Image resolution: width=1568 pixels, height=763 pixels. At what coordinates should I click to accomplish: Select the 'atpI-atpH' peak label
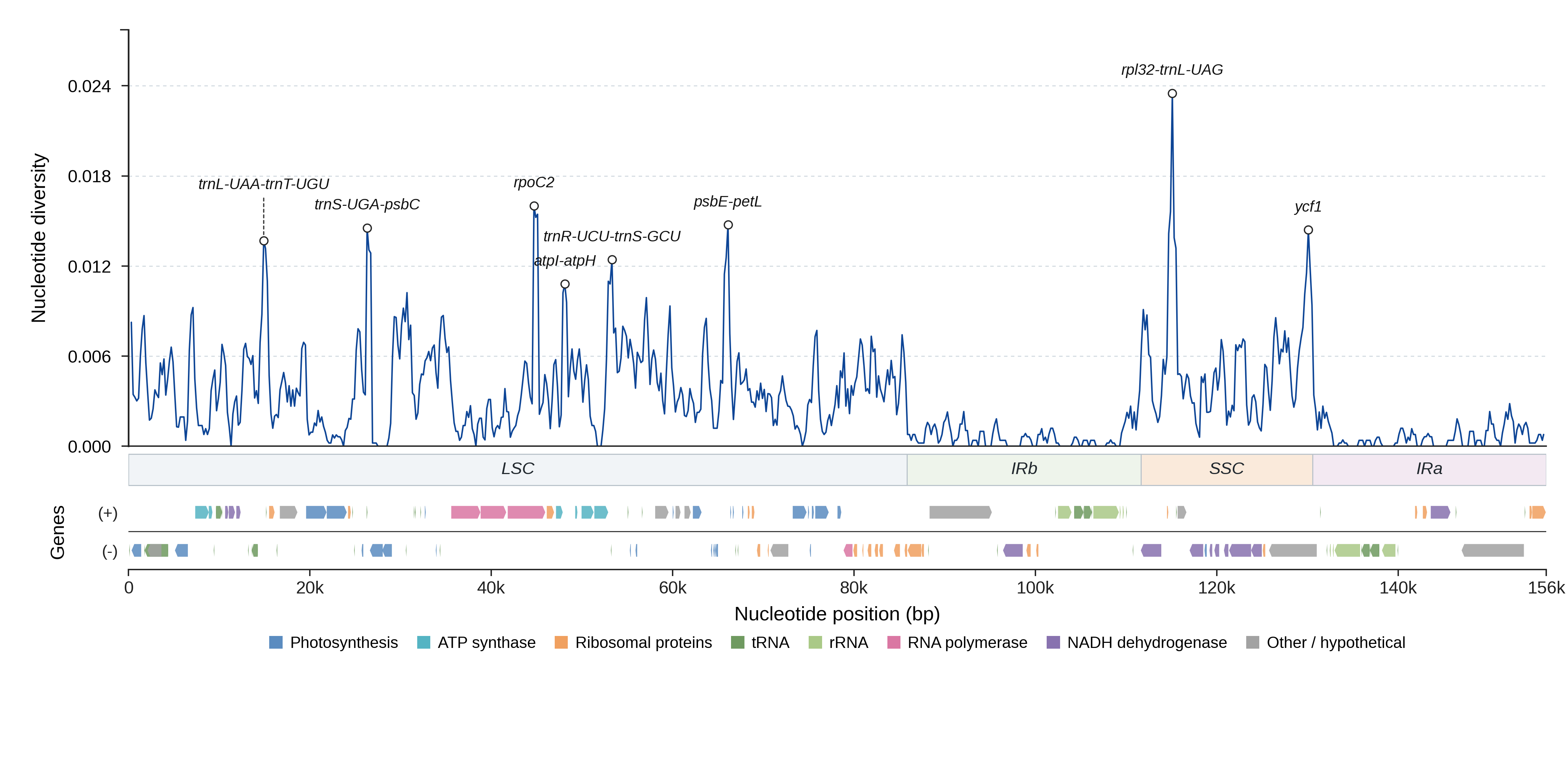tap(565, 261)
